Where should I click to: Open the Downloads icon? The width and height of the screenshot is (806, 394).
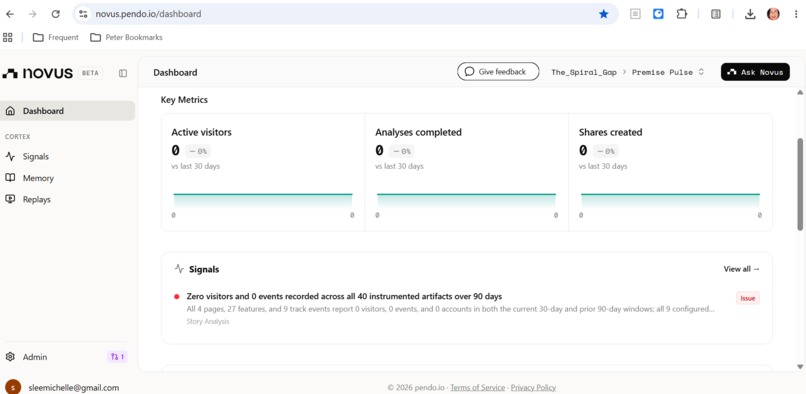pyautogui.click(x=750, y=14)
